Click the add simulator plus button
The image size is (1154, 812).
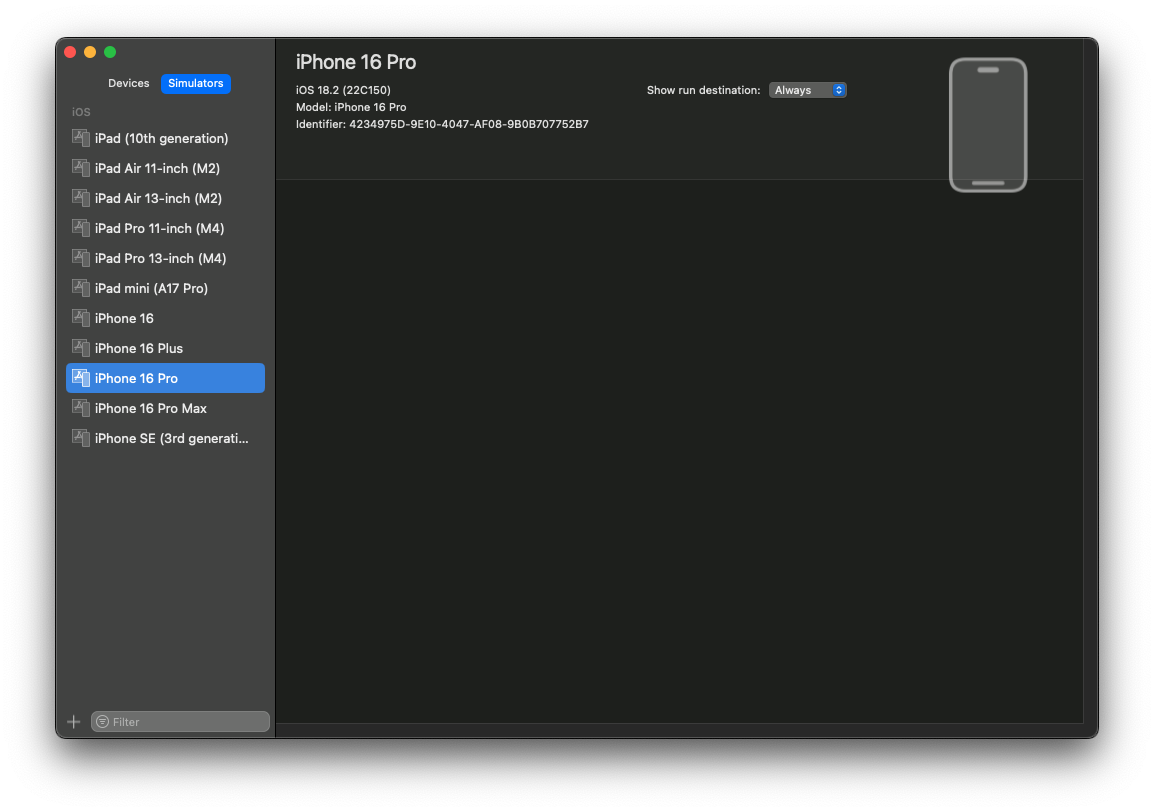pos(73,721)
